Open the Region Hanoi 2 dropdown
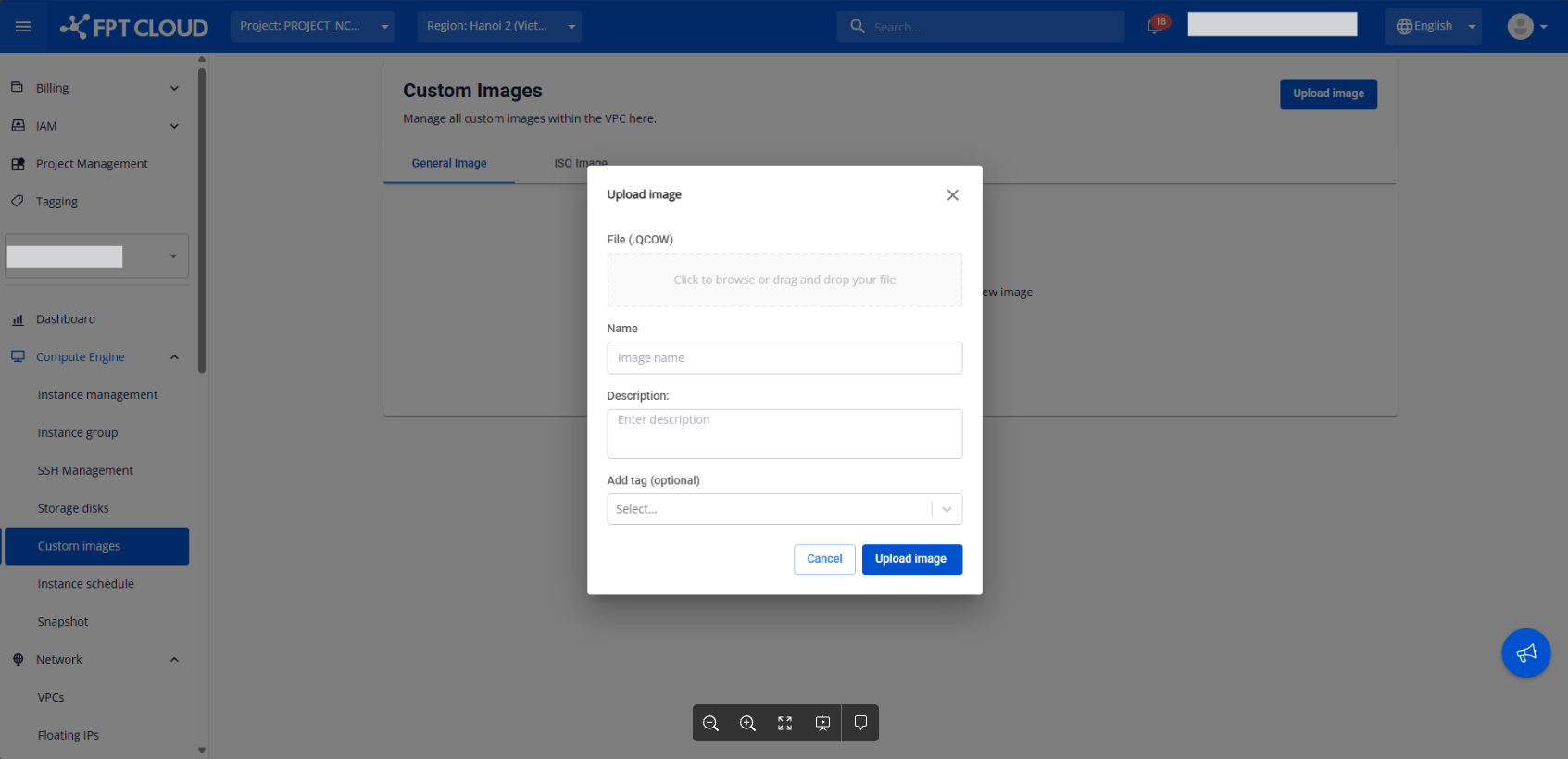 point(498,26)
